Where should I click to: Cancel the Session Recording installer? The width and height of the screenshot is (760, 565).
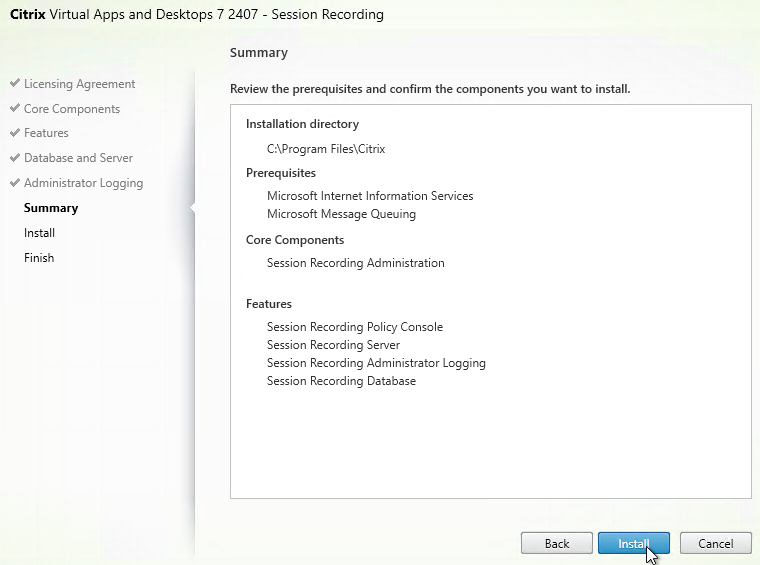(715, 543)
